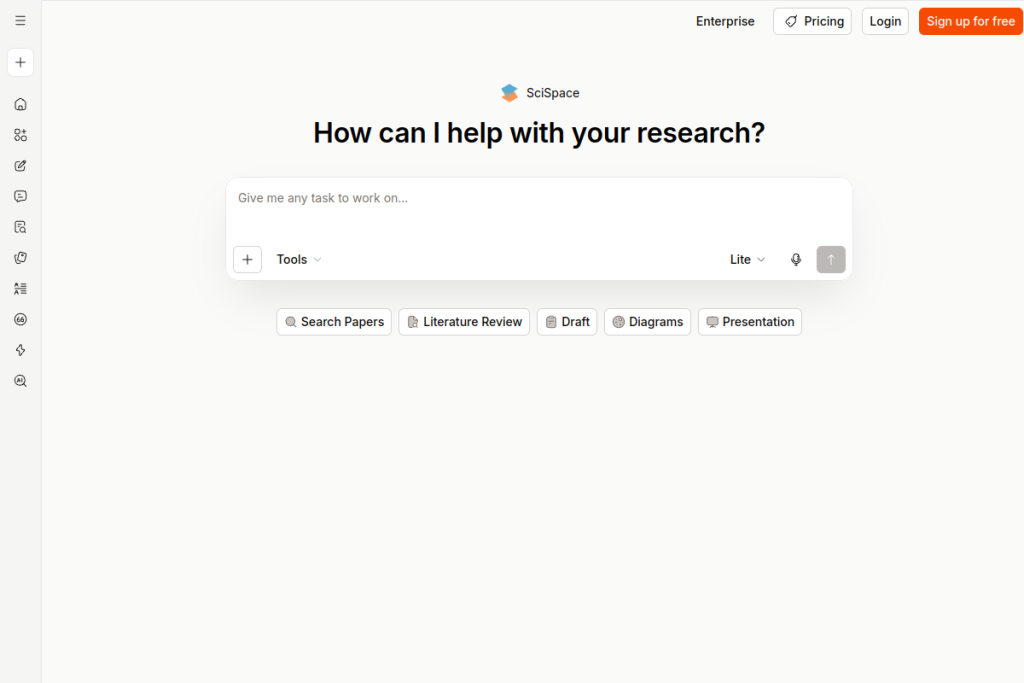Screen dimensions: 1024x683
Task: Click the microphone voice input icon
Action: tap(795, 260)
